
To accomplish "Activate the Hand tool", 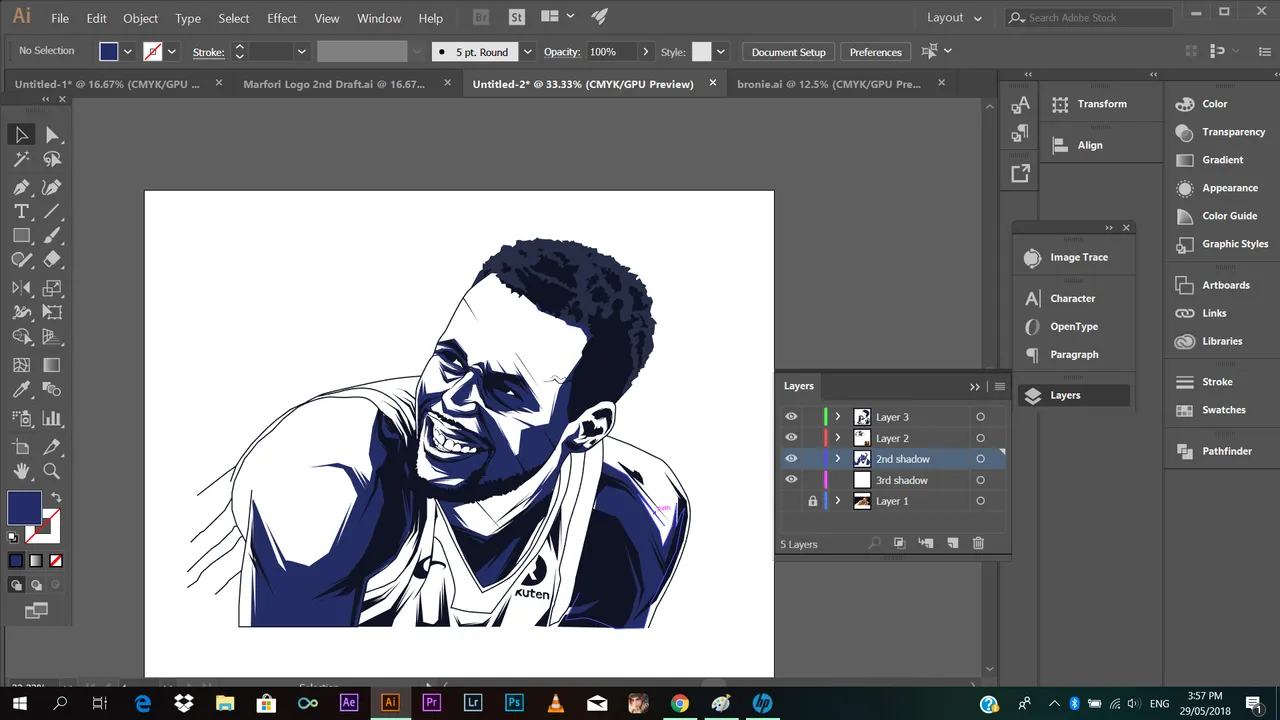I will pos(21,471).
